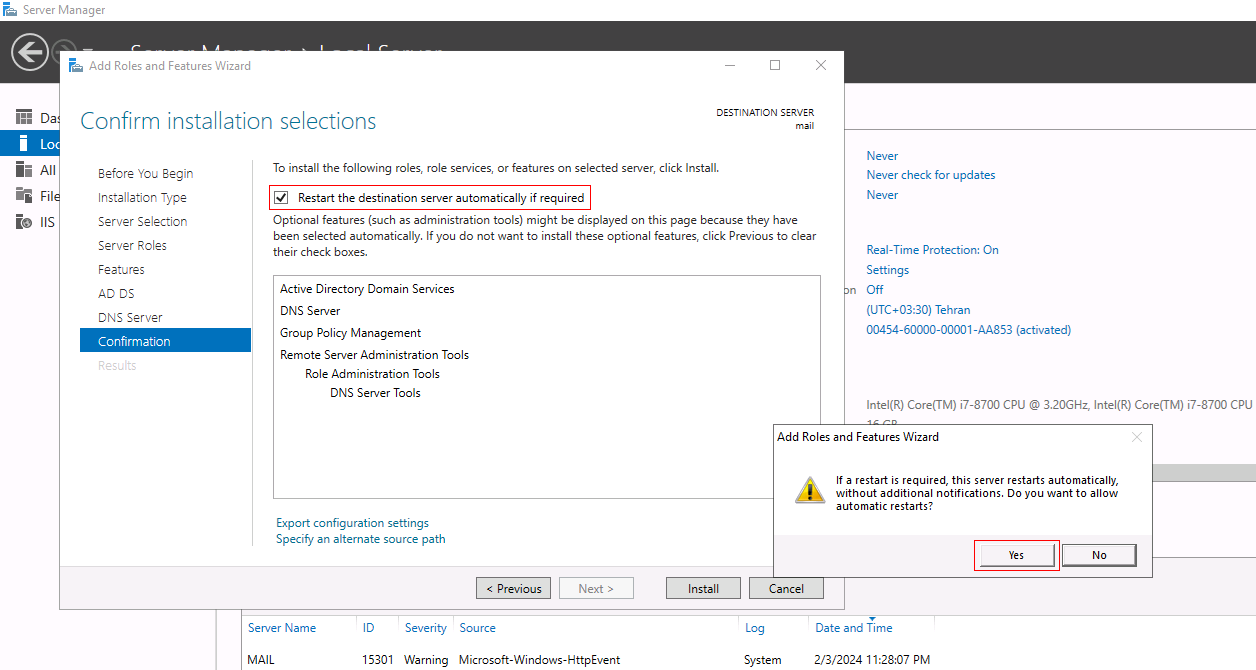Click the warning icon in restart dialog

809,490
